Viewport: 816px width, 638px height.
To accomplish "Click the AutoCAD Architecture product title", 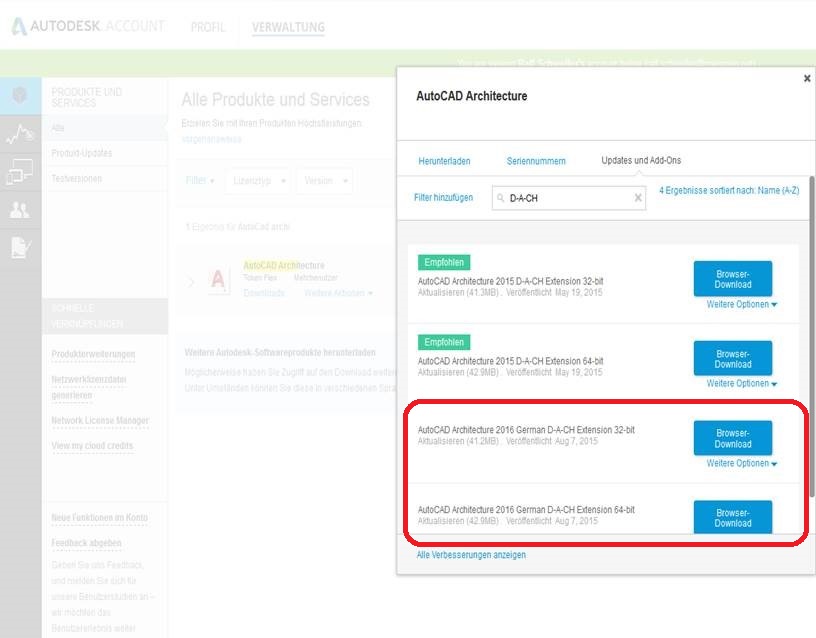I will click(284, 265).
